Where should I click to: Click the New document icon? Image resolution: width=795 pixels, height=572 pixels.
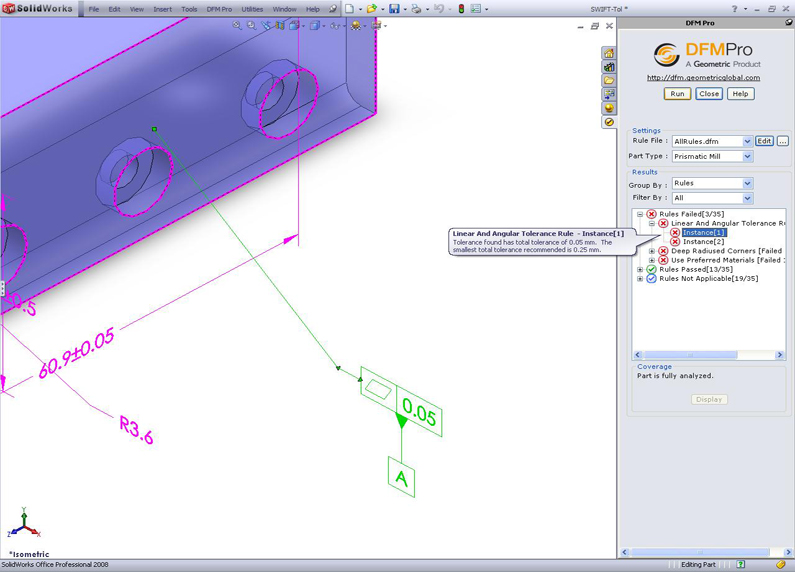[349, 9]
